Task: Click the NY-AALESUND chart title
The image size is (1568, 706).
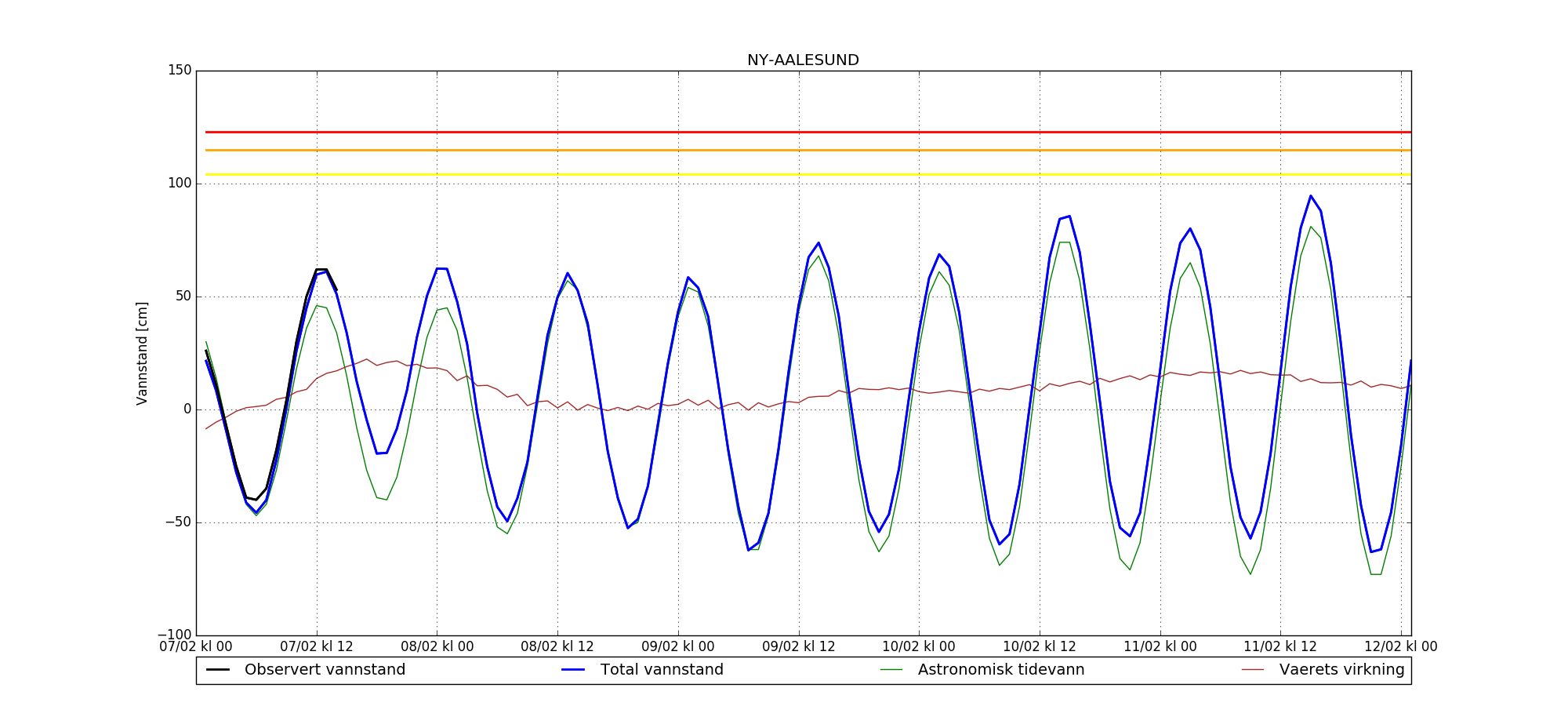Action: (803, 60)
